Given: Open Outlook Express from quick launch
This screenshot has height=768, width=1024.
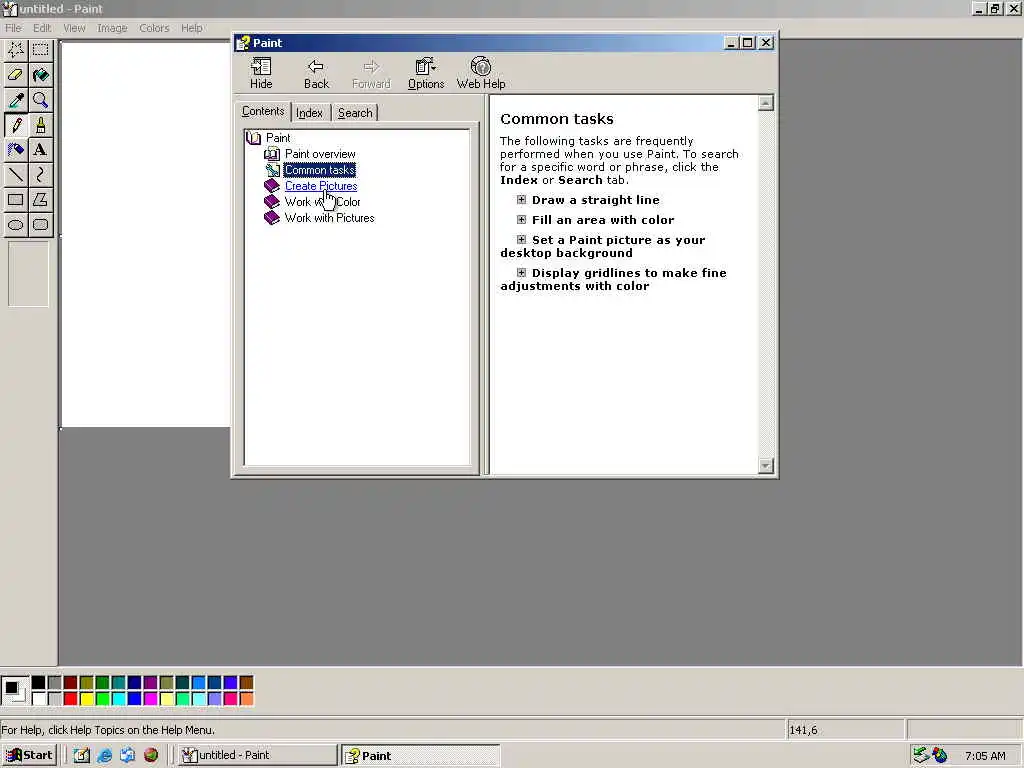Looking at the screenshot, I should point(127,755).
